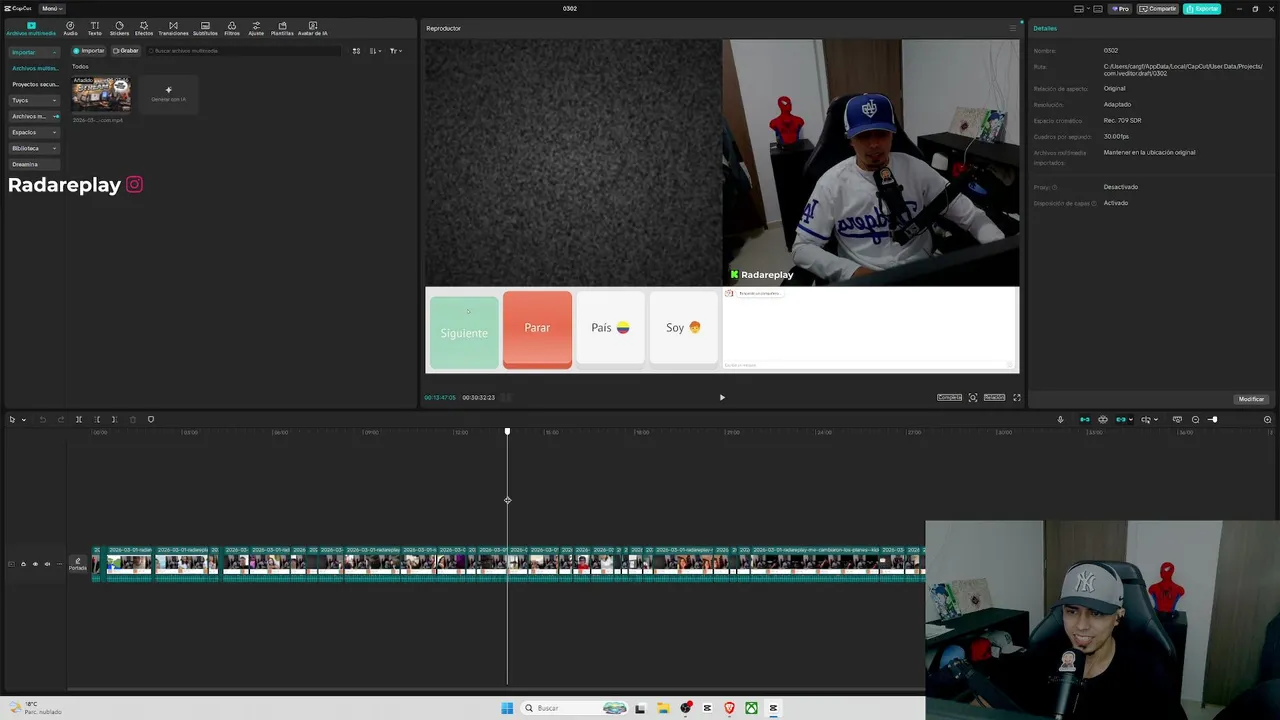Open the Detalles panel tab

pos(1045,28)
